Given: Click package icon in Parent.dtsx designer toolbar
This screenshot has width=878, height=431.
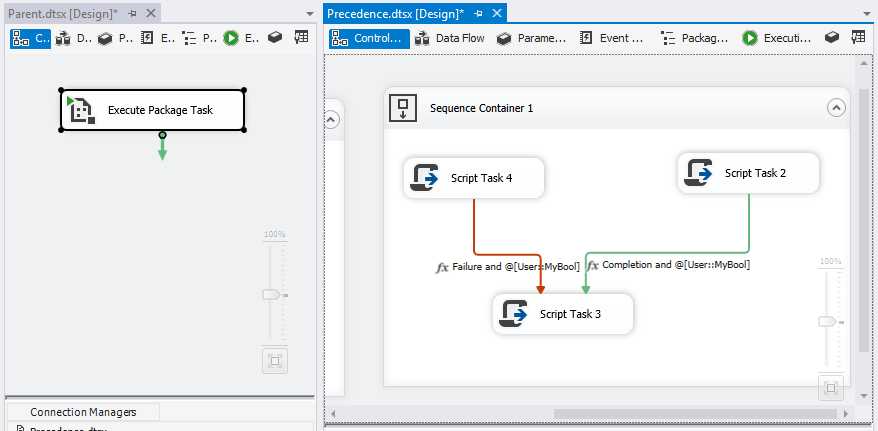Looking at the screenshot, I should (274, 38).
